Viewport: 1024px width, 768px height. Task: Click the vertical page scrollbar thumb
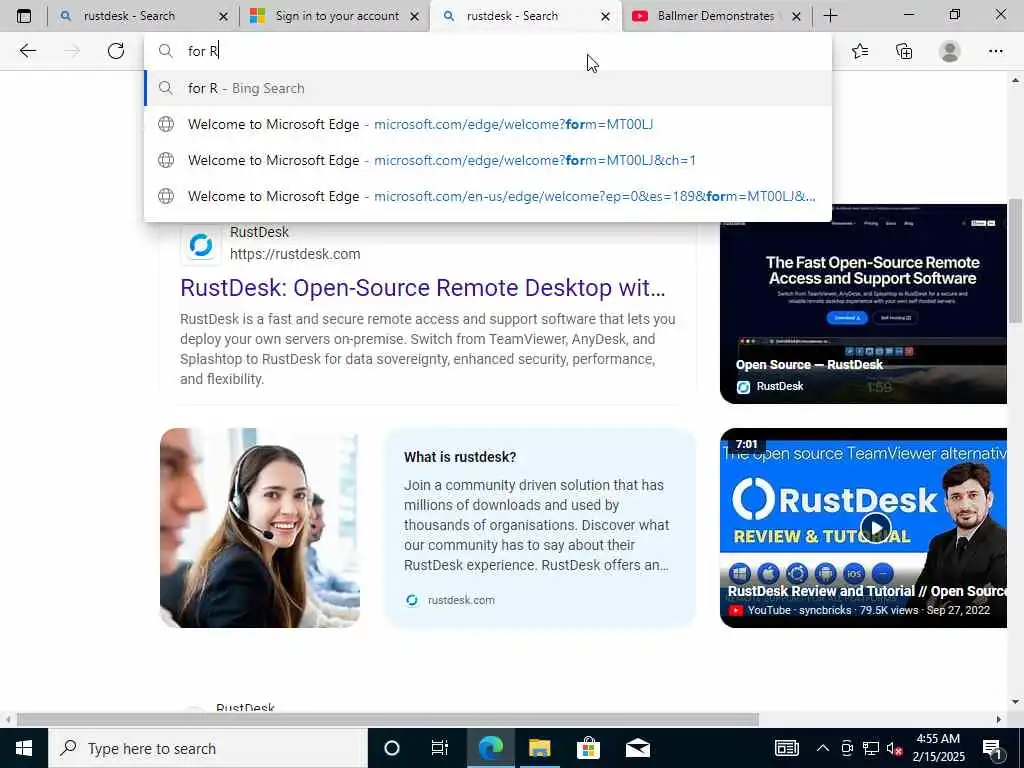[1015, 261]
